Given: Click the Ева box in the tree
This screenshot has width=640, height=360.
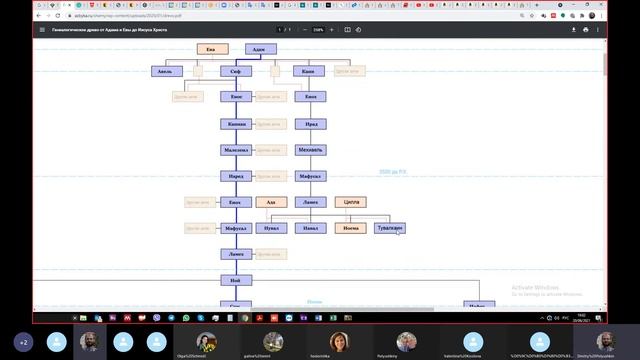Looking at the screenshot, I should click(x=213, y=49).
